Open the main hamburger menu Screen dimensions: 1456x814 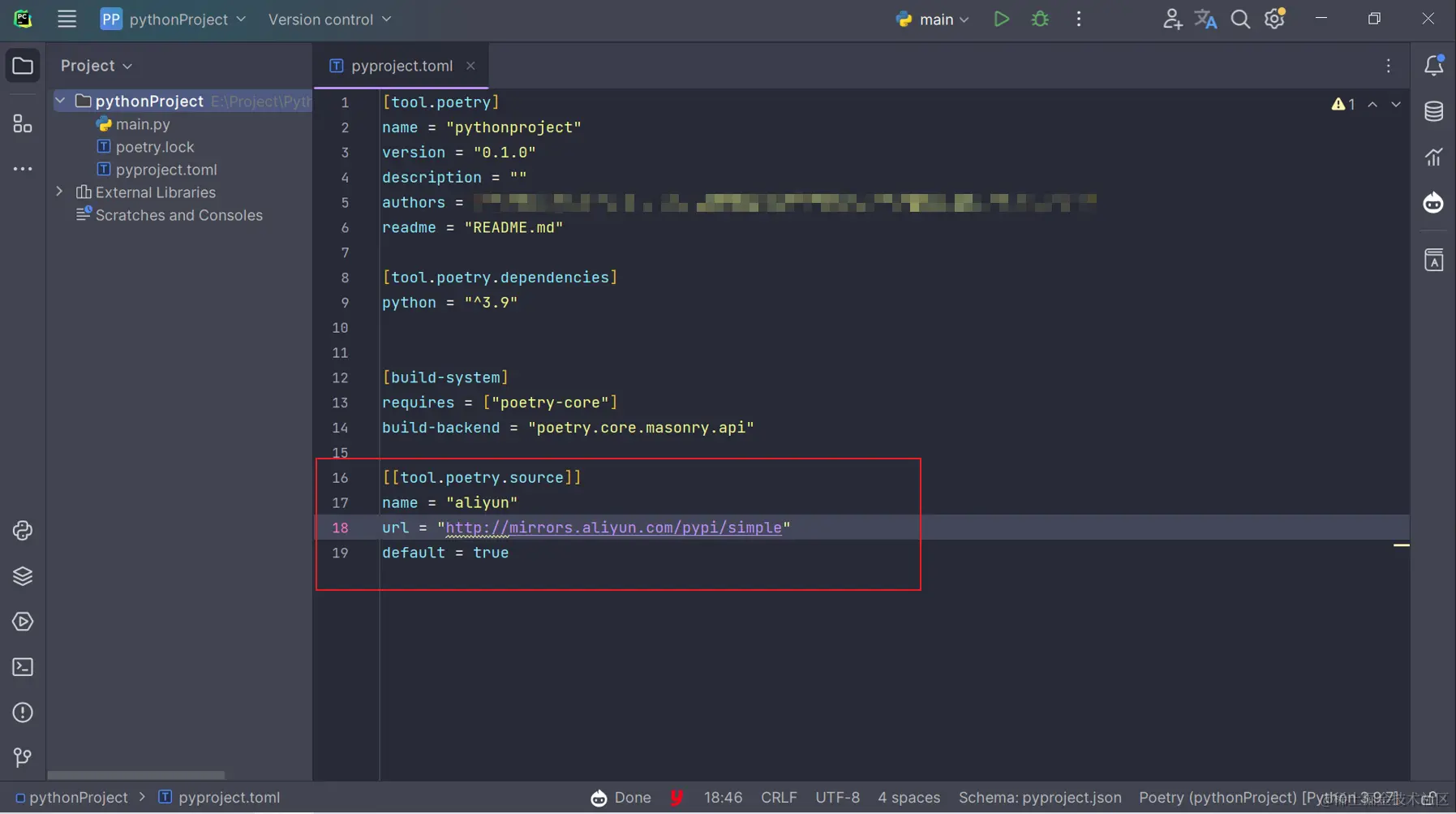coord(67,19)
